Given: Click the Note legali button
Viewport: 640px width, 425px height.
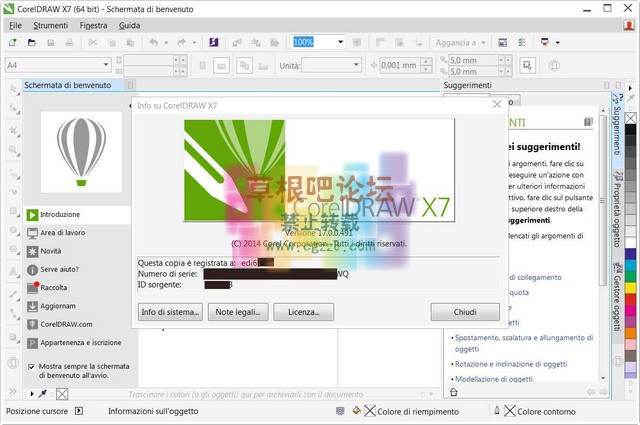Looking at the screenshot, I should (x=238, y=312).
